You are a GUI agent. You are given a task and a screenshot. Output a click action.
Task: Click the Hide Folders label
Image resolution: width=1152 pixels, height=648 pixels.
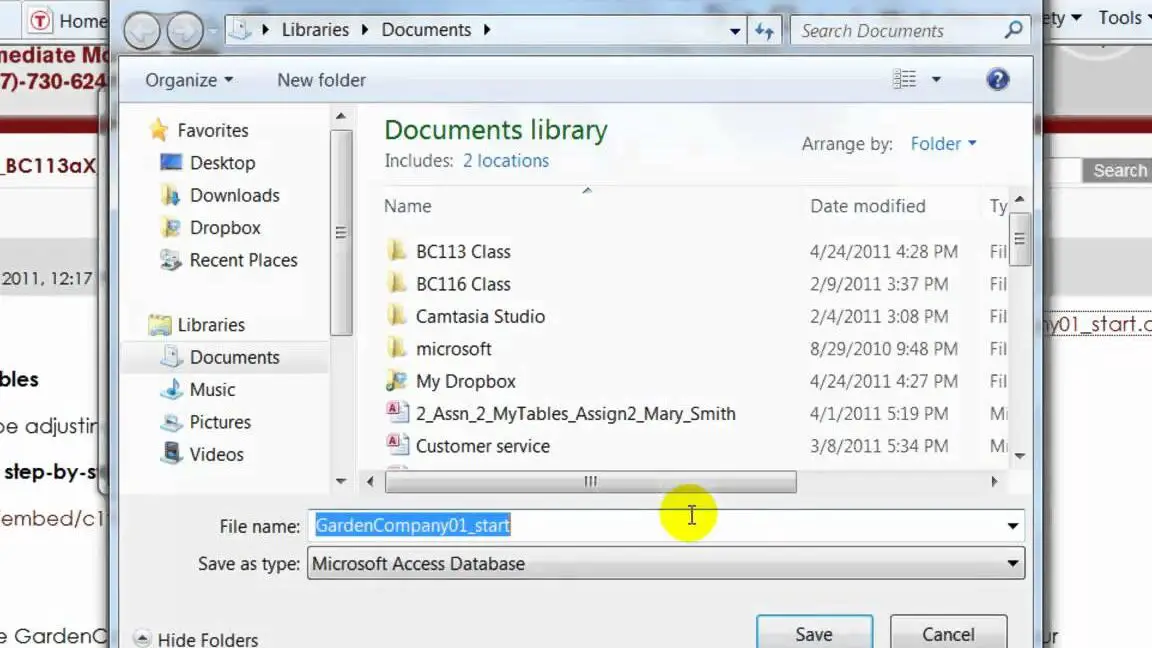(x=208, y=639)
